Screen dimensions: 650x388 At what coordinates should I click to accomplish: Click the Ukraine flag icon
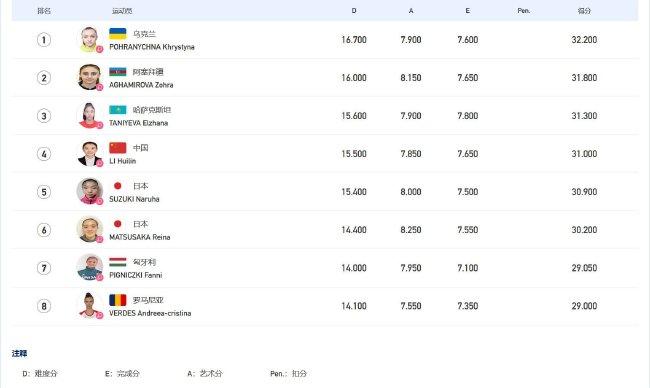click(x=118, y=34)
